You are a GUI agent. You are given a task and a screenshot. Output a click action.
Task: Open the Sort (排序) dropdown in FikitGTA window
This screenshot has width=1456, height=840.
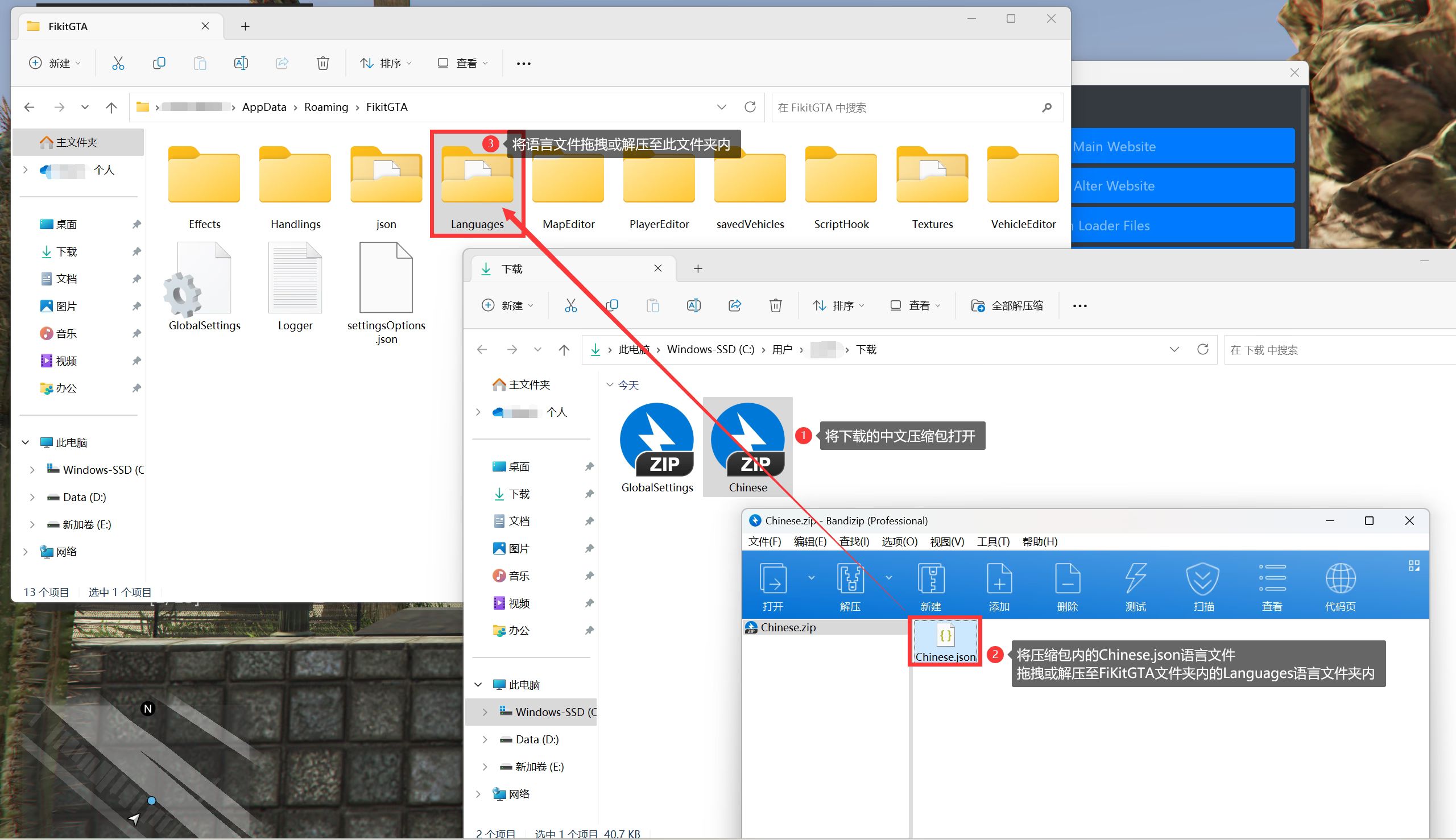[x=386, y=64]
